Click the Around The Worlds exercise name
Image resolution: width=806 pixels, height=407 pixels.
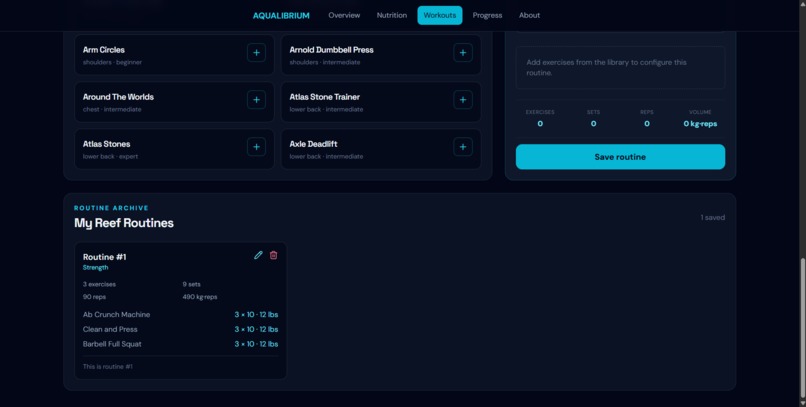118,97
